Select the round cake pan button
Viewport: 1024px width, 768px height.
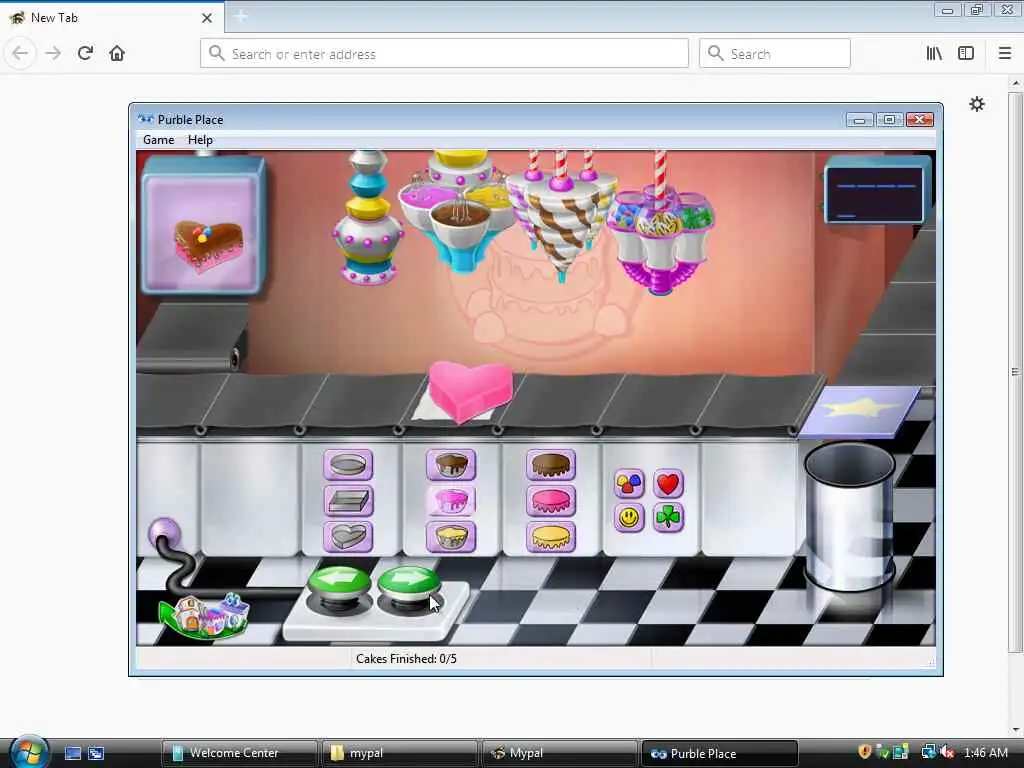pos(348,465)
